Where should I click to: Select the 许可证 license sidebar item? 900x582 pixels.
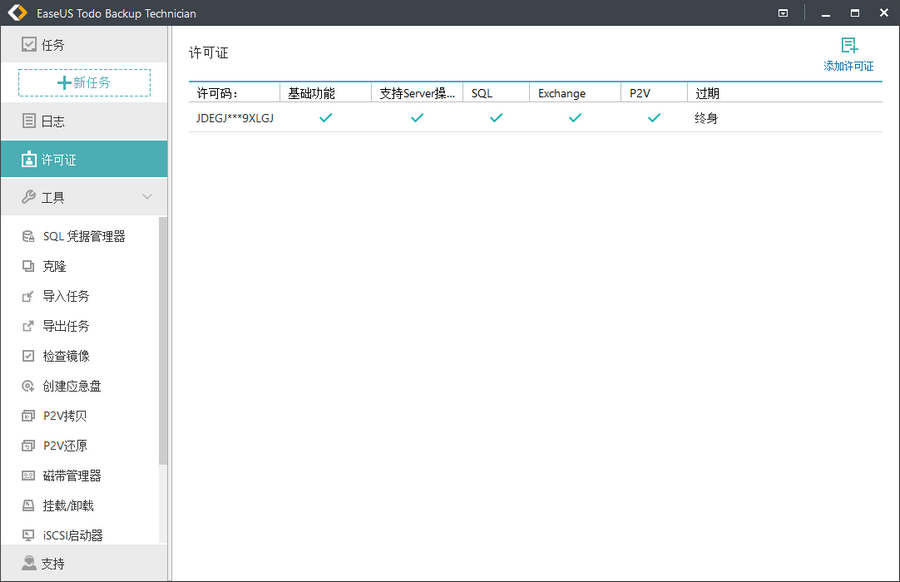click(84, 159)
